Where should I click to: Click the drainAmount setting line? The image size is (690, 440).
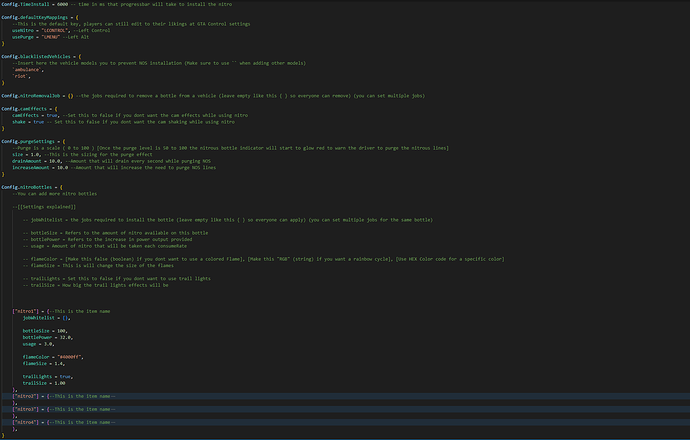[x=111, y=161]
